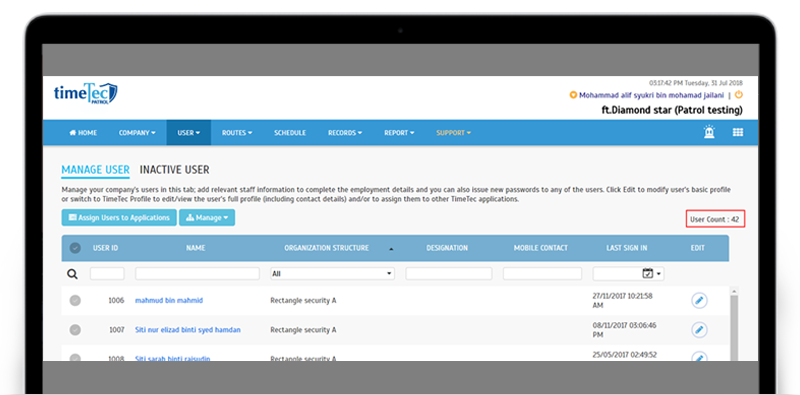This screenshot has height=395, width=800.
Task: Sort by Mobile Contact column header
Action: click(540, 248)
